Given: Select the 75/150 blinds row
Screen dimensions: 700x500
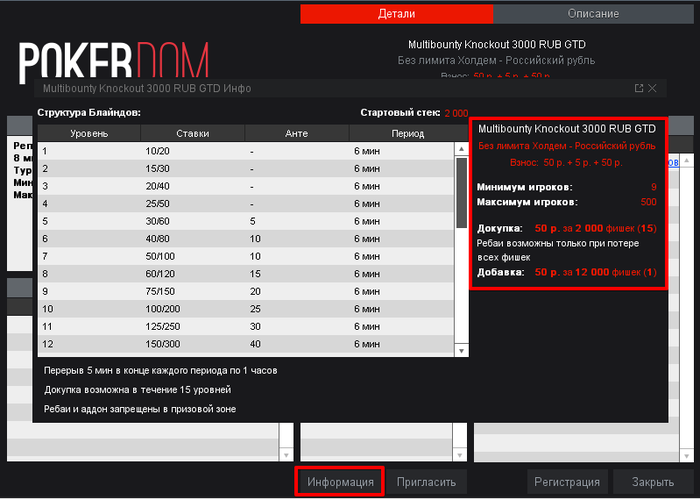Looking at the screenshot, I should click(246, 292).
